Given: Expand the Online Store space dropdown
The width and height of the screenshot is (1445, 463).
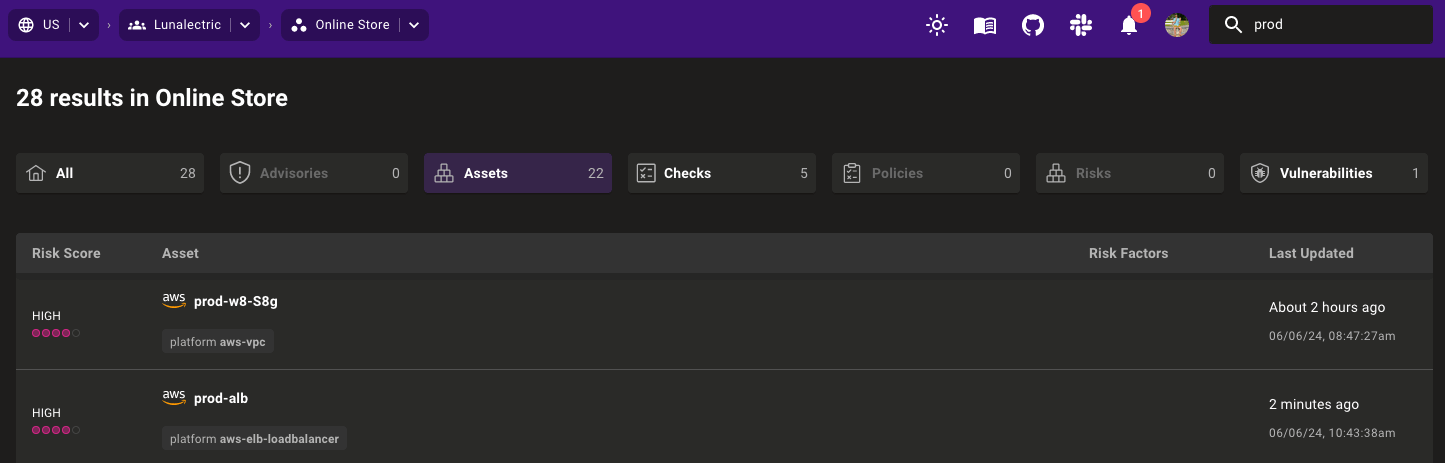Looking at the screenshot, I should pyautogui.click(x=414, y=25).
